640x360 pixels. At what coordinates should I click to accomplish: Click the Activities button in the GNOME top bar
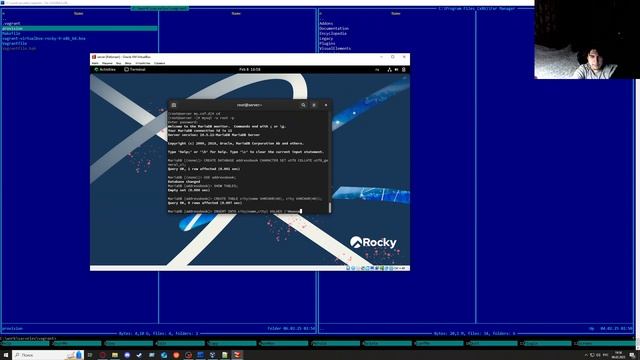105,69
